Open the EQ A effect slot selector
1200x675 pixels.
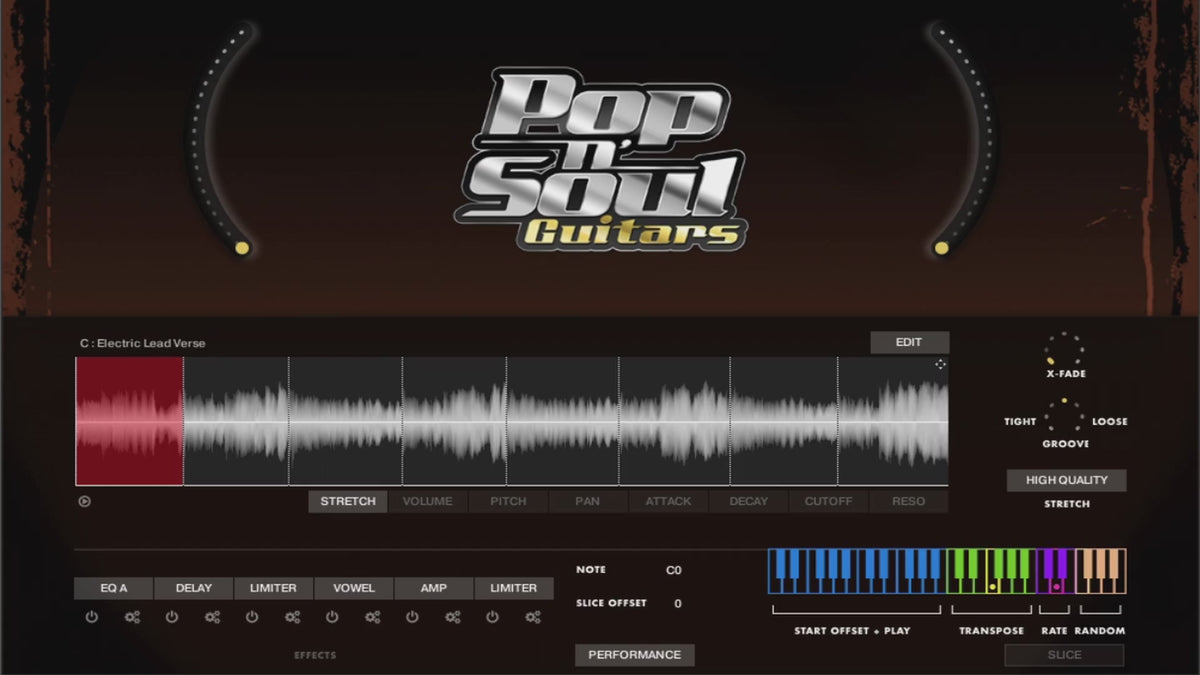(x=114, y=588)
